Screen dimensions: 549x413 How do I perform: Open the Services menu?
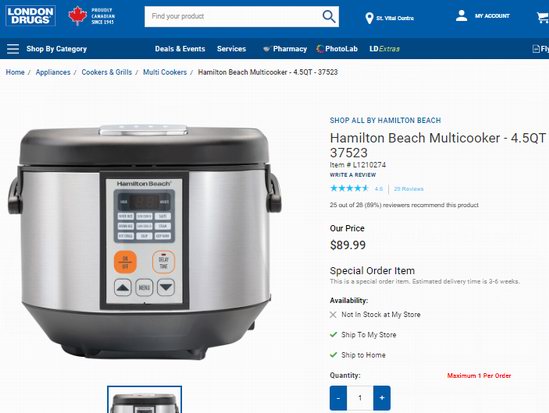pyautogui.click(x=231, y=49)
